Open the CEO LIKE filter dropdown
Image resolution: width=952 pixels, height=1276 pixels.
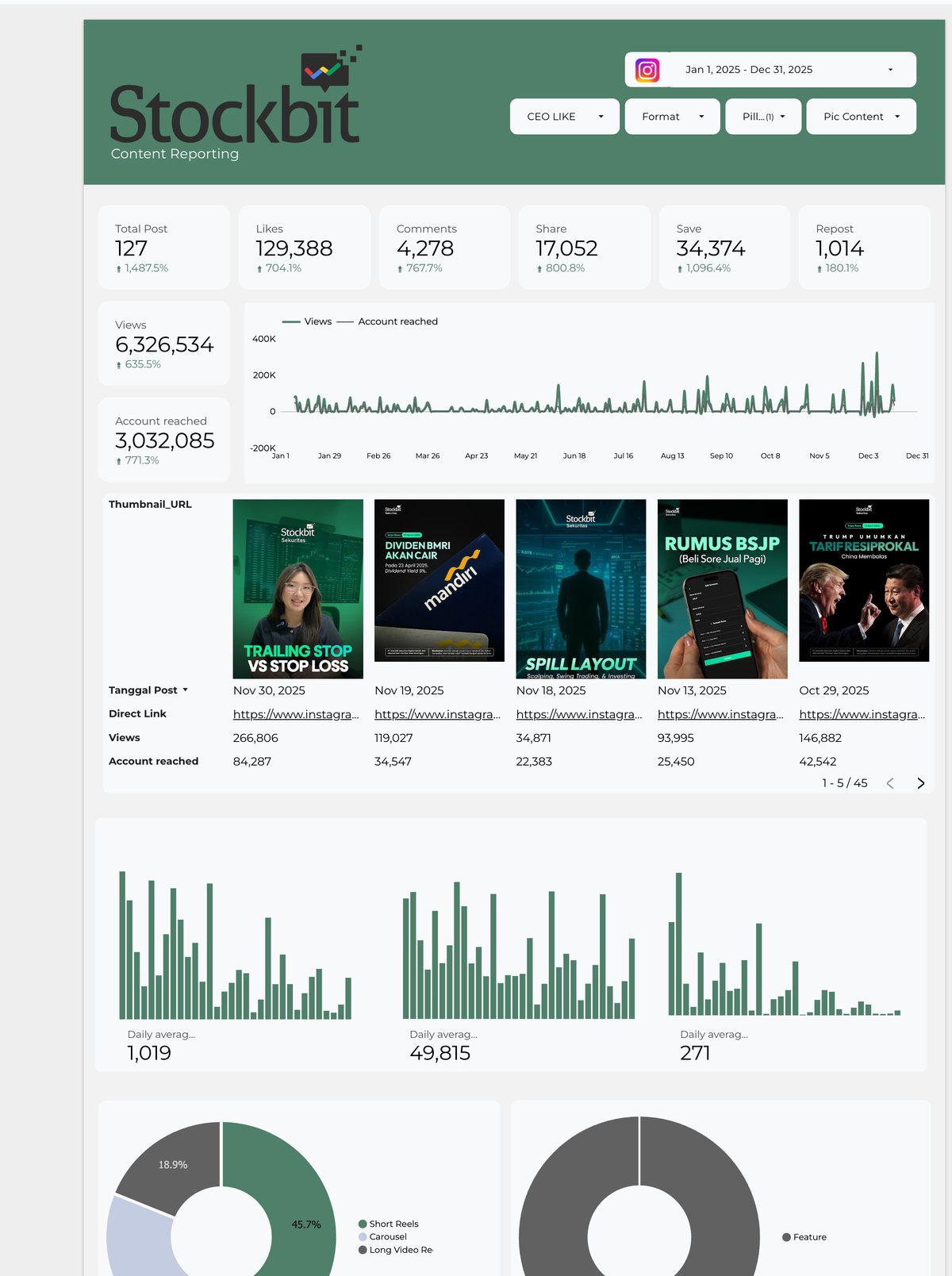click(x=565, y=117)
